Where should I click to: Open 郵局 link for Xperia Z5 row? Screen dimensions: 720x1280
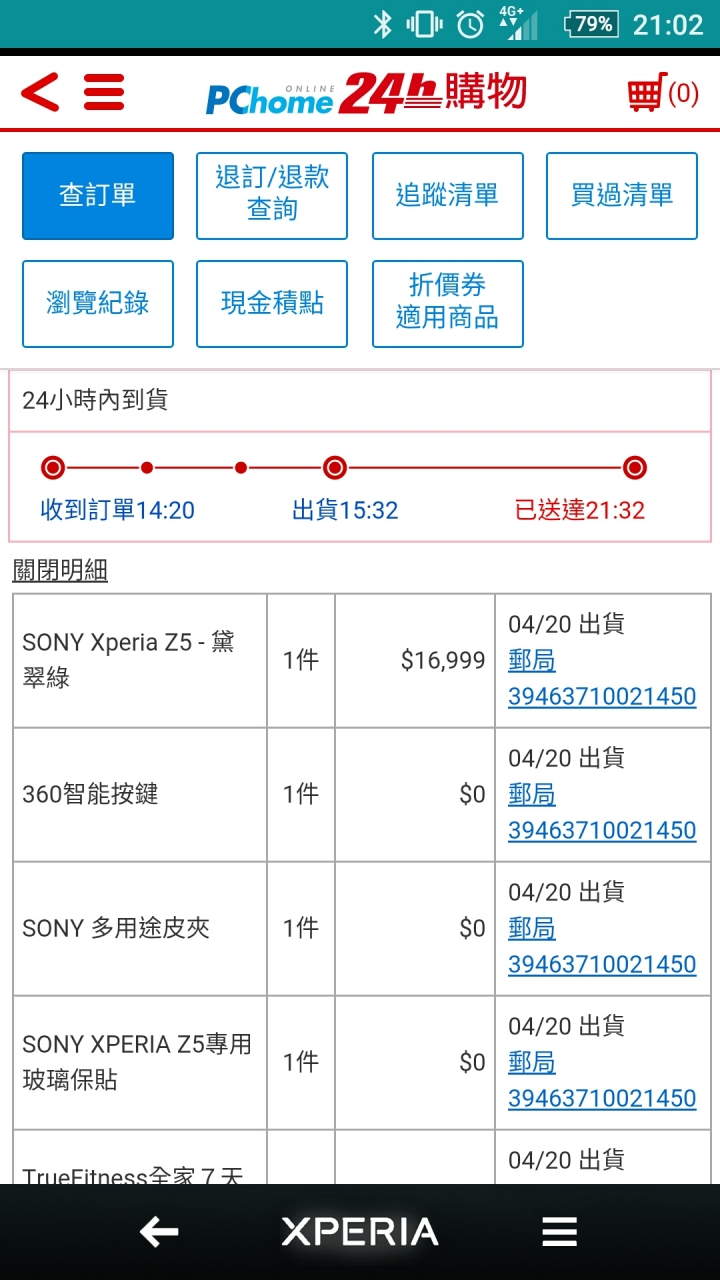click(532, 661)
